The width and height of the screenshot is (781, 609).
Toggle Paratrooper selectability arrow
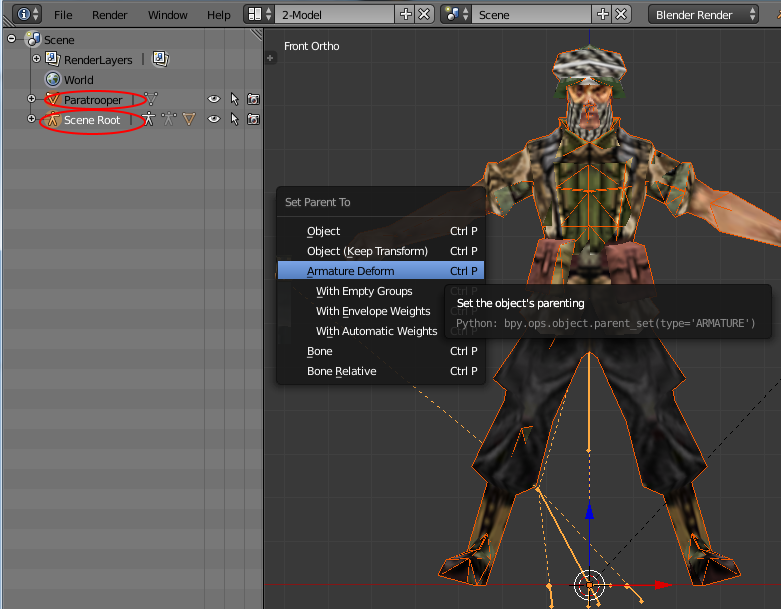(x=234, y=99)
